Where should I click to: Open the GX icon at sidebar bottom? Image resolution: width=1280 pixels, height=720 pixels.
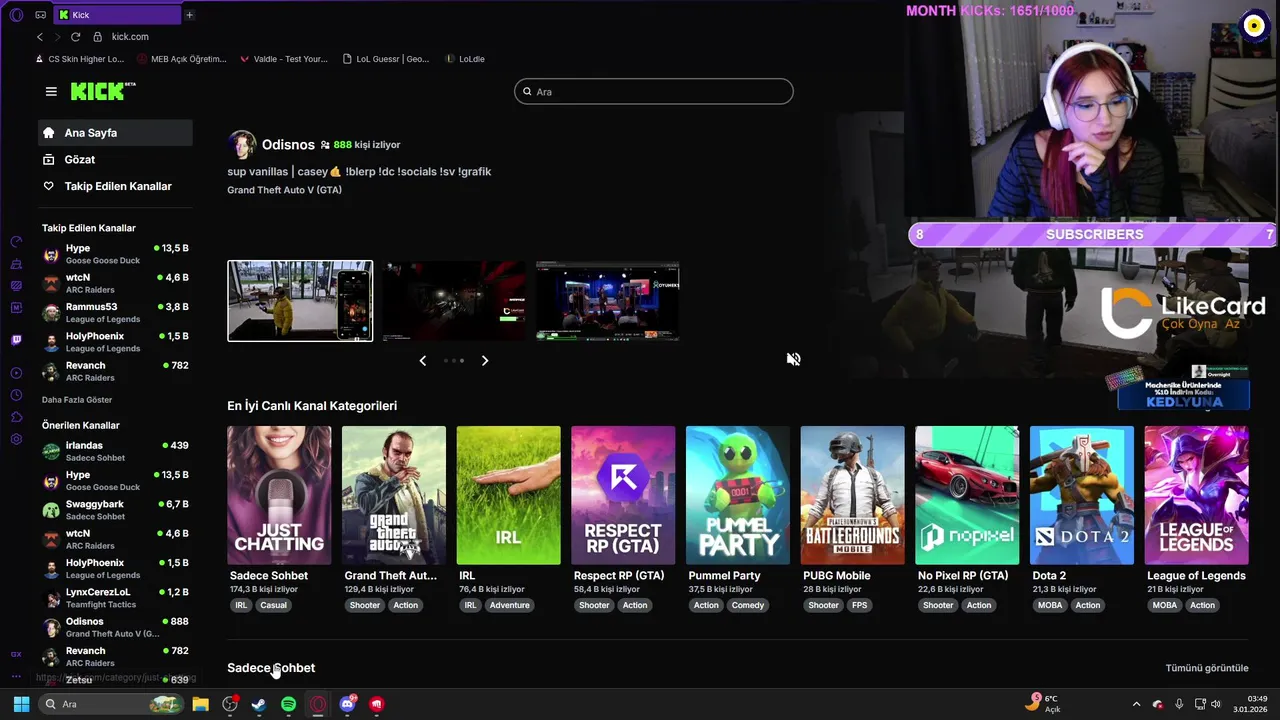[16, 654]
